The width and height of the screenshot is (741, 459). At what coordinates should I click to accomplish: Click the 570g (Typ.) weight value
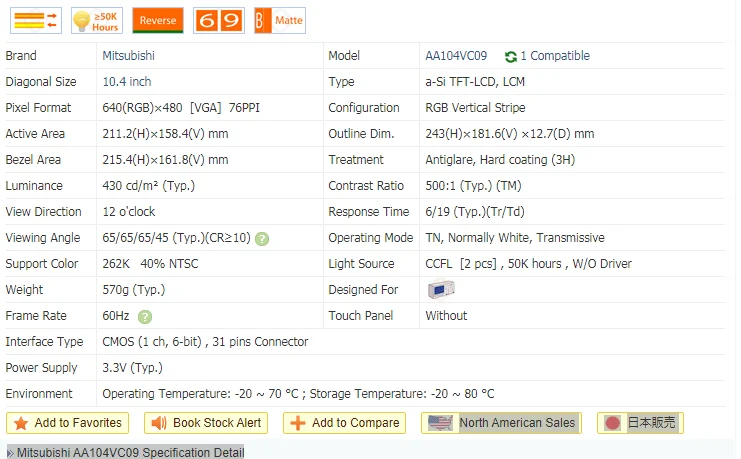[x=134, y=290]
